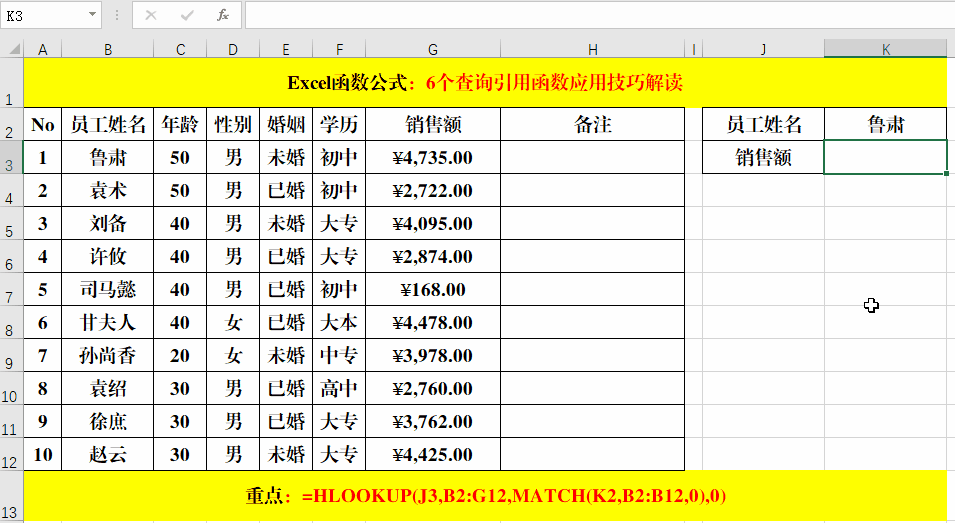The width and height of the screenshot is (955, 523).
Task: Click the name cell '孙尚香'
Action: point(108,355)
